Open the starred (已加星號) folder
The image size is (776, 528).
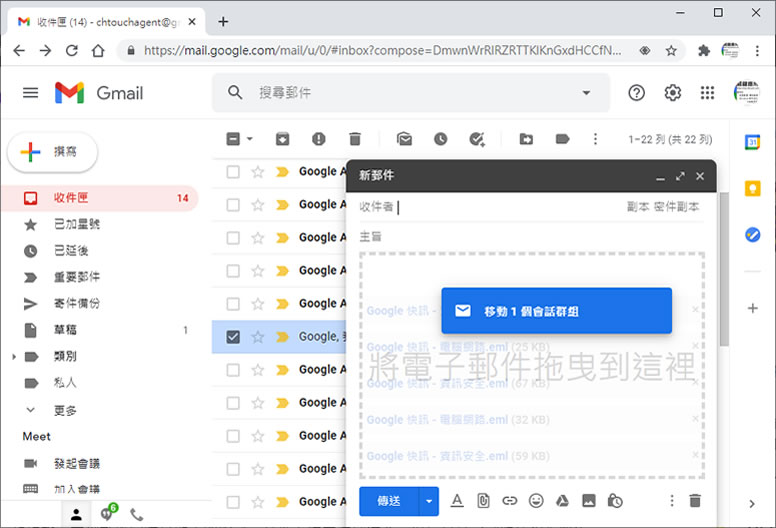point(77,224)
